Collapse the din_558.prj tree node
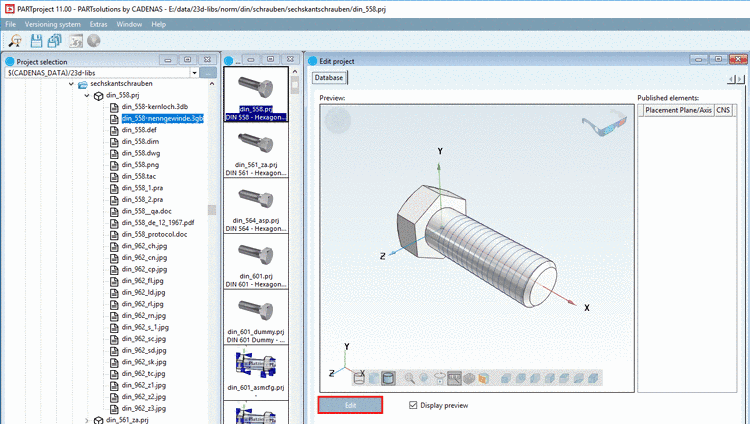Viewport: 750px width, 424px height. coord(87,96)
